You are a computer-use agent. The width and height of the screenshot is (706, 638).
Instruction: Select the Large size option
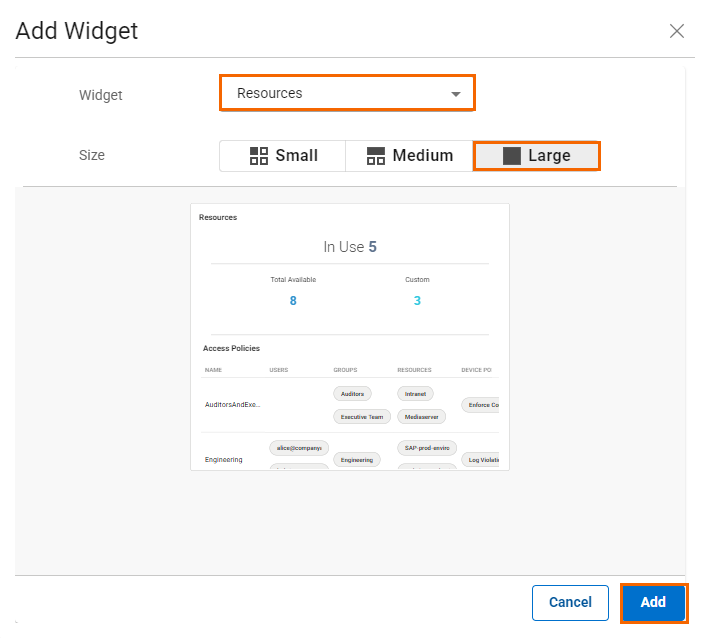(x=536, y=156)
